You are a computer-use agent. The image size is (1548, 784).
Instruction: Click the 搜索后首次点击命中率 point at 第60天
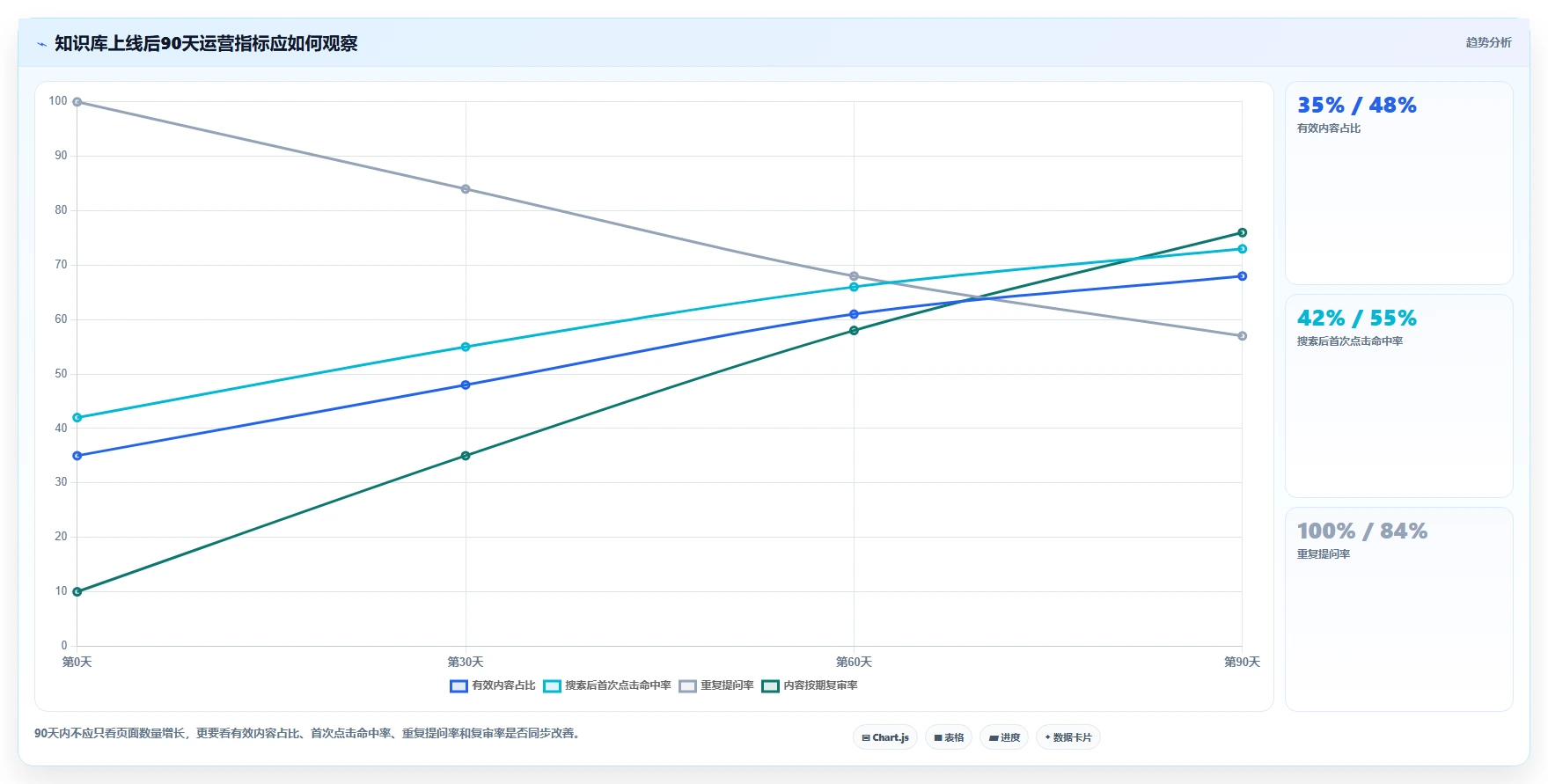click(x=854, y=287)
